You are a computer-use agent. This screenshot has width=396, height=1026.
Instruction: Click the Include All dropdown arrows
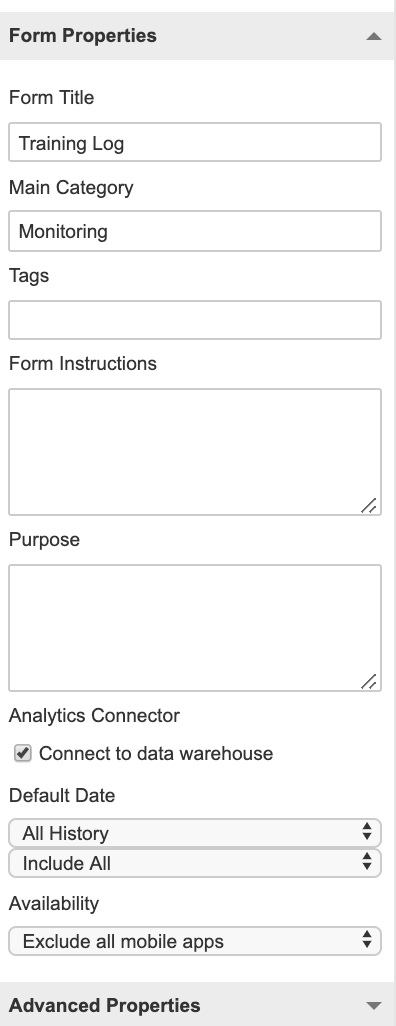pyautogui.click(x=367, y=863)
